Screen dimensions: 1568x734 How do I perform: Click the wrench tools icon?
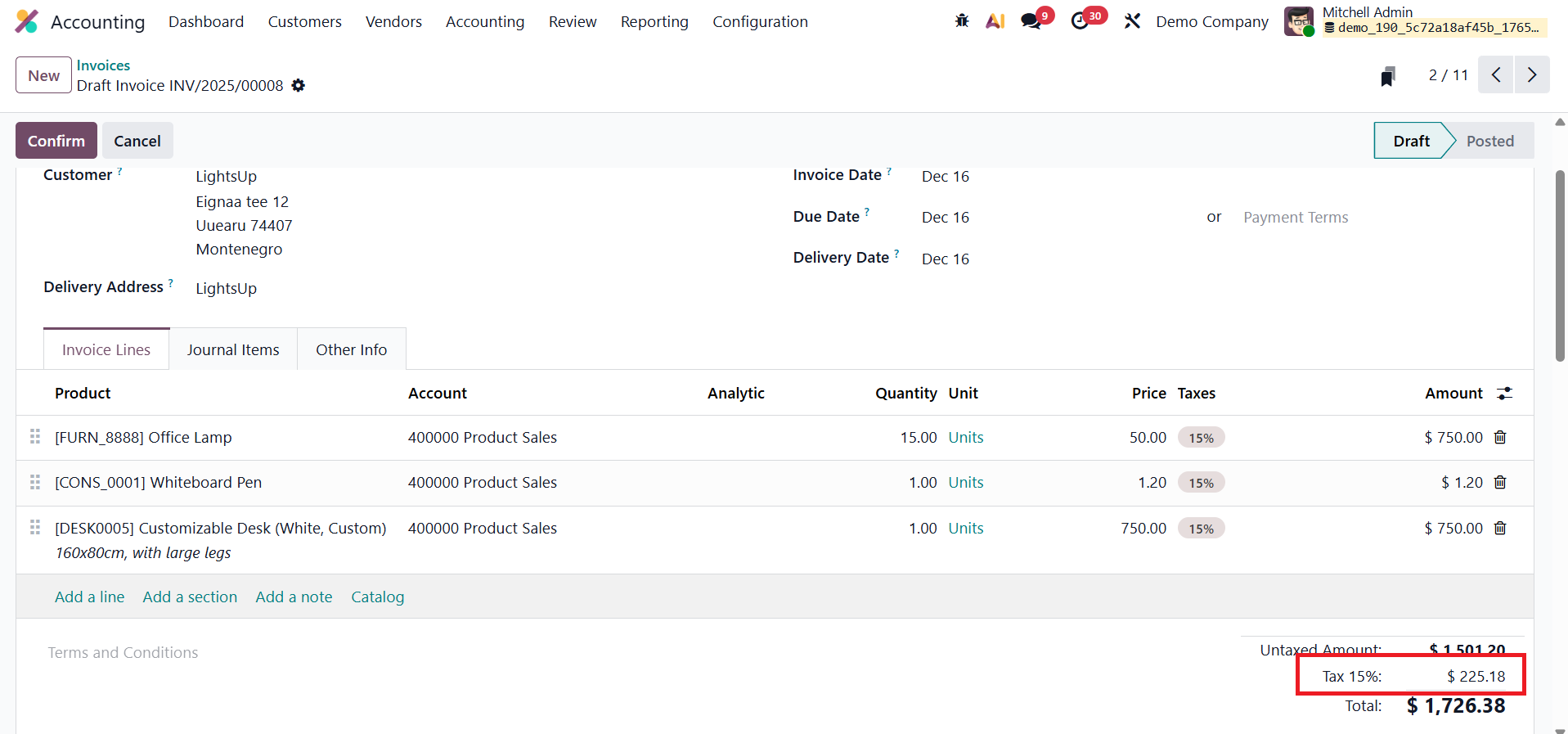coord(1132,21)
